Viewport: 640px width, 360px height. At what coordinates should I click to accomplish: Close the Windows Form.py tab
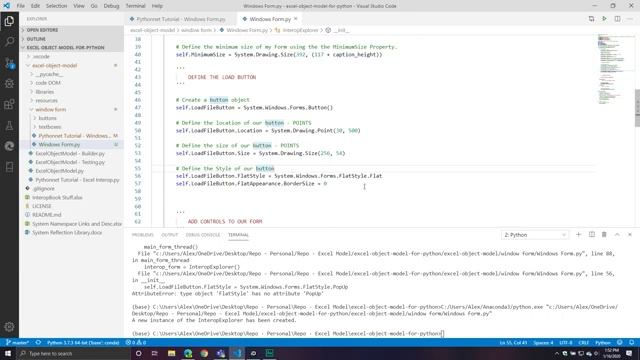[x=296, y=19]
